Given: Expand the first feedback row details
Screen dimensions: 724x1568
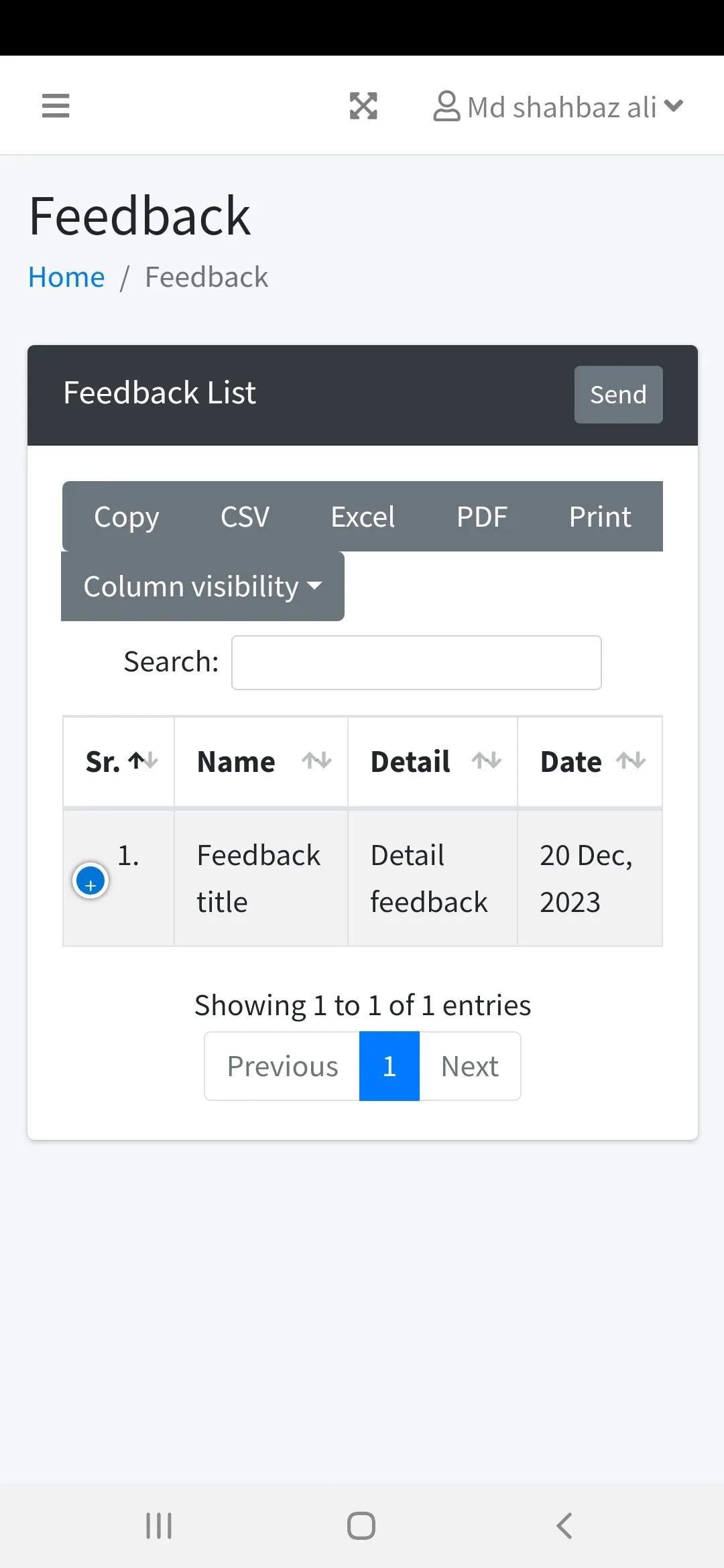Looking at the screenshot, I should tap(90, 879).
